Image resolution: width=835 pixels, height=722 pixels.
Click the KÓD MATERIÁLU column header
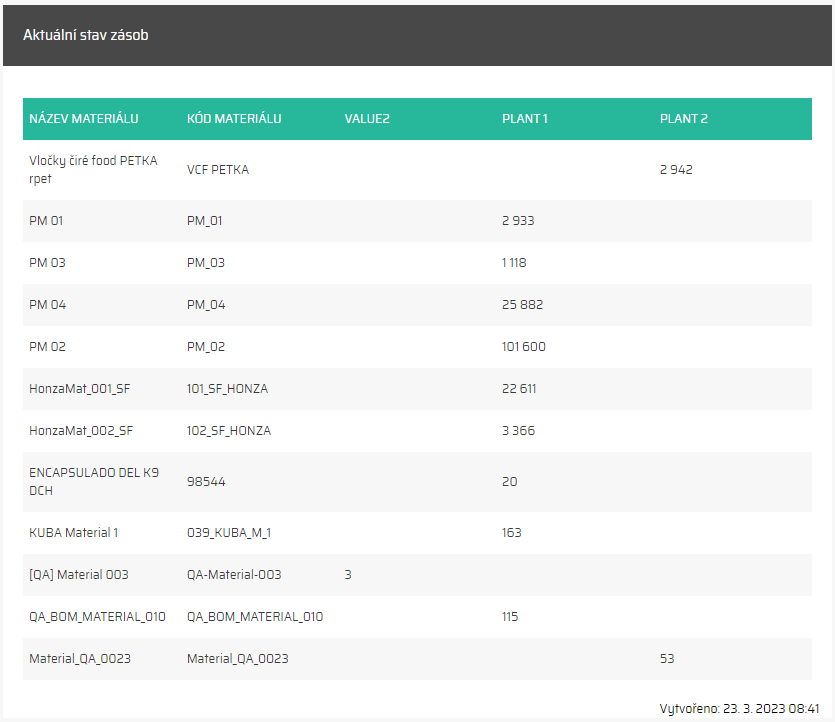234,119
